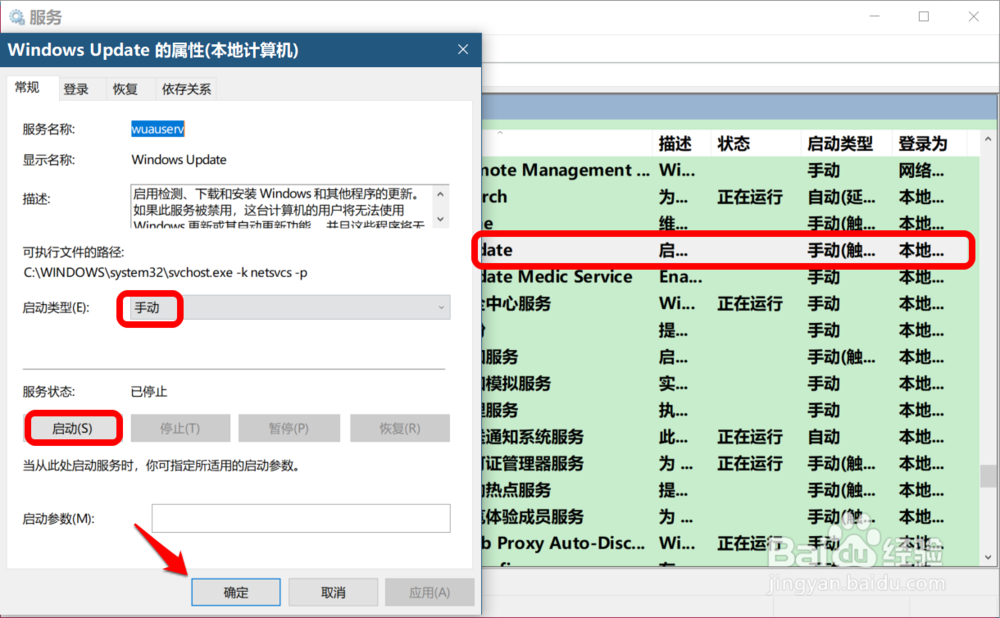Click Ena... description in Medic Service row
Image resolution: width=1000 pixels, height=618 pixels.
(x=680, y=277)
